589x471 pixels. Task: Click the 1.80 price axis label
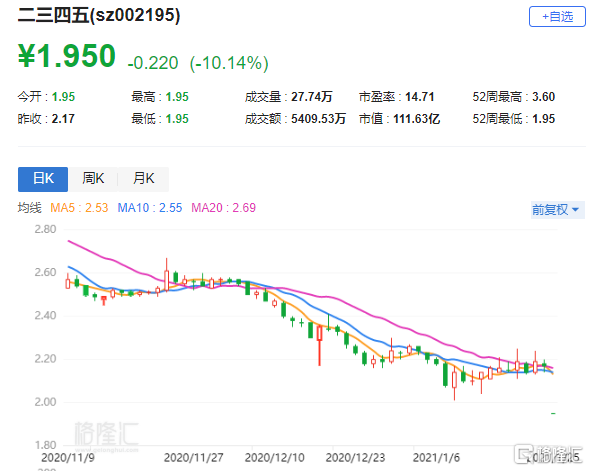(45, 445)
